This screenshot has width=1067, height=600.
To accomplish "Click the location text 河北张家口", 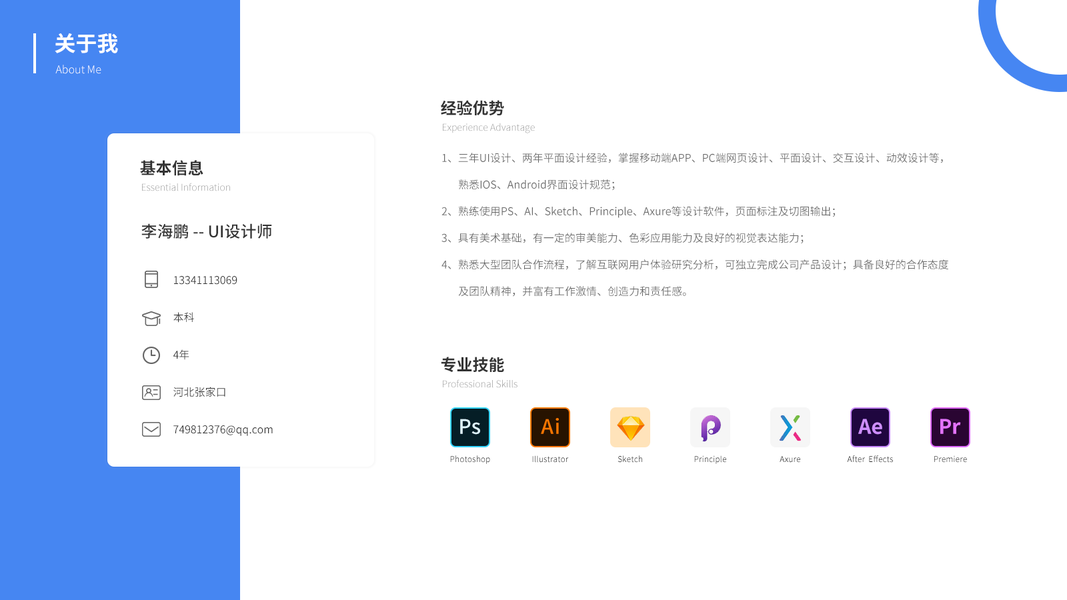I will pyautogui.click(x=199, y=392).
